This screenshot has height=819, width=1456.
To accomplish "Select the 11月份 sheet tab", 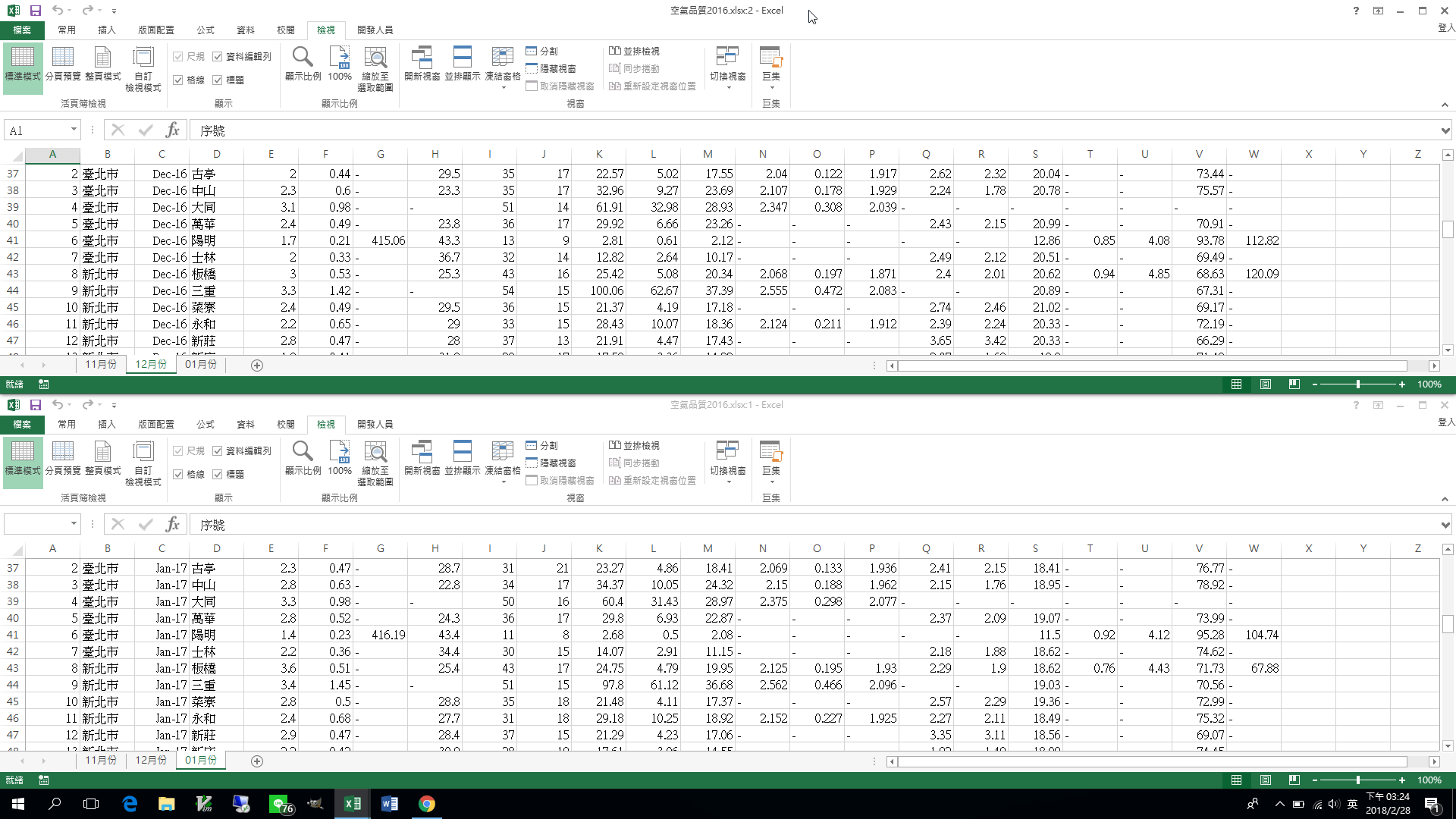I will point(101,365).
